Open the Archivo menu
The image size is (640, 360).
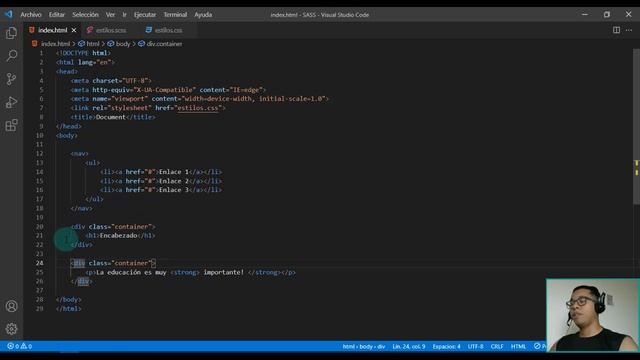click(31, 15)
